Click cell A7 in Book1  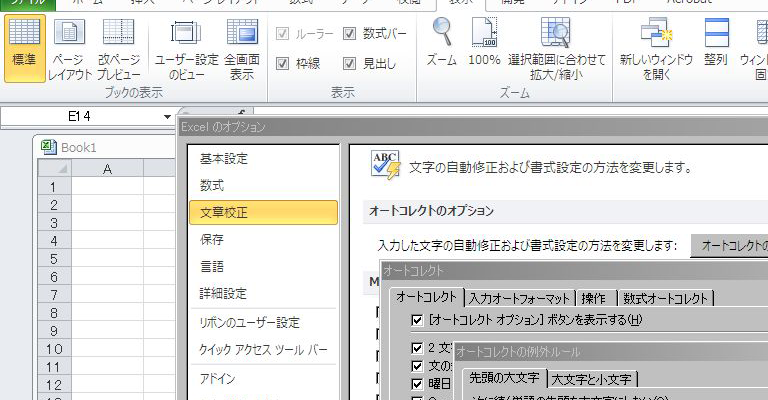pyautogui.click(x=107, y=295)
